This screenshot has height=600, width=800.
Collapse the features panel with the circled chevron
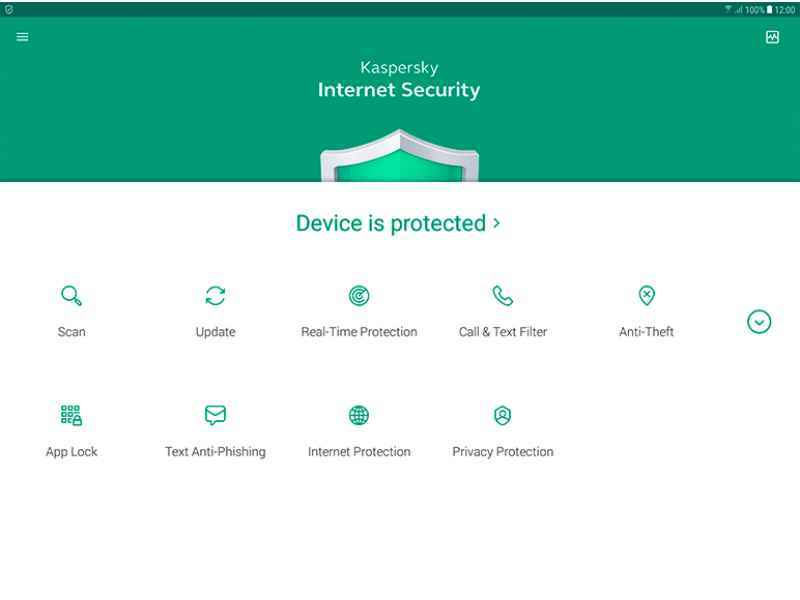click(x=759, y=322)
